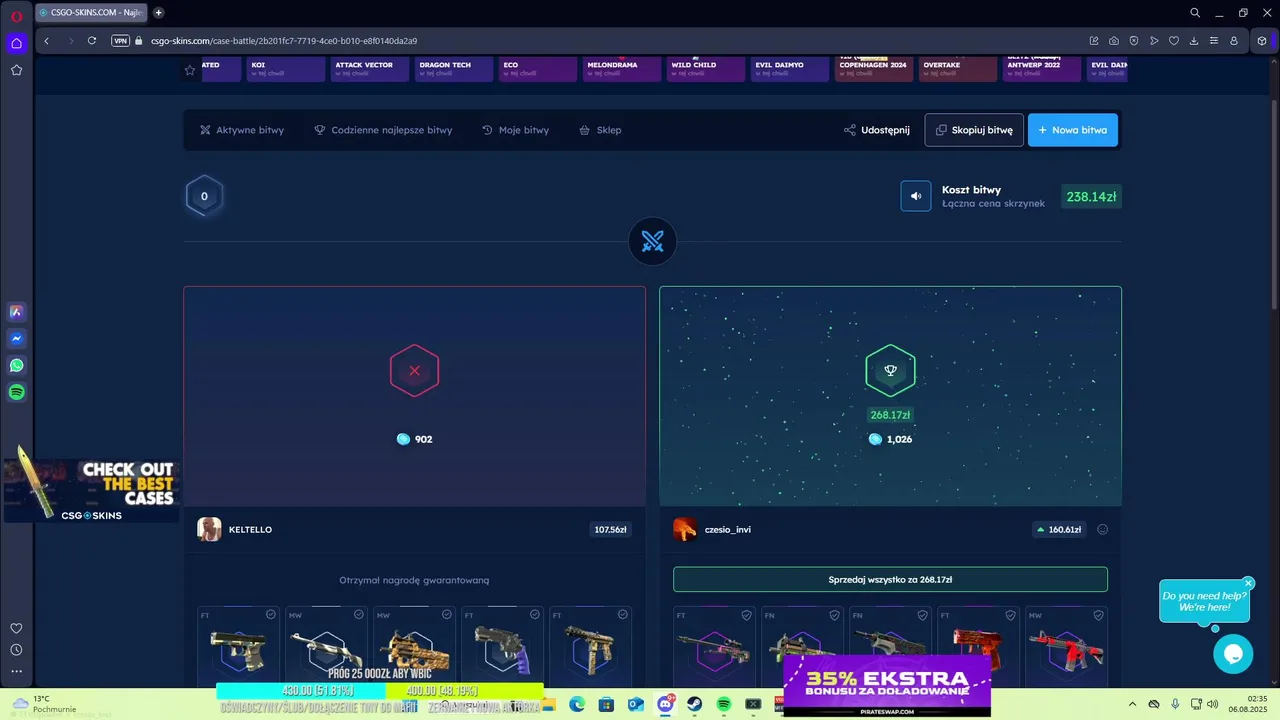Open the ATTACK VECTOR case
The width and height of the screenshot is (1280, 720).
tap(370, 69)
